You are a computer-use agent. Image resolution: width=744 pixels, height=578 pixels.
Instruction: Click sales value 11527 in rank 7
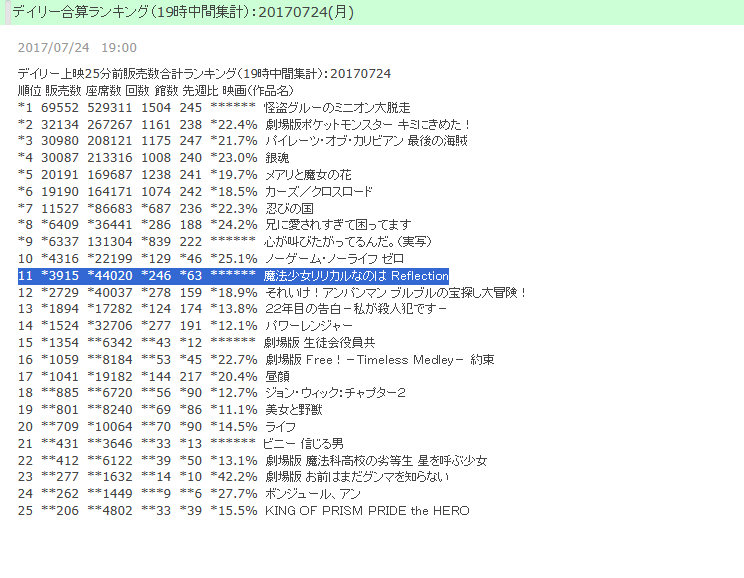click(x=60, y=208)
